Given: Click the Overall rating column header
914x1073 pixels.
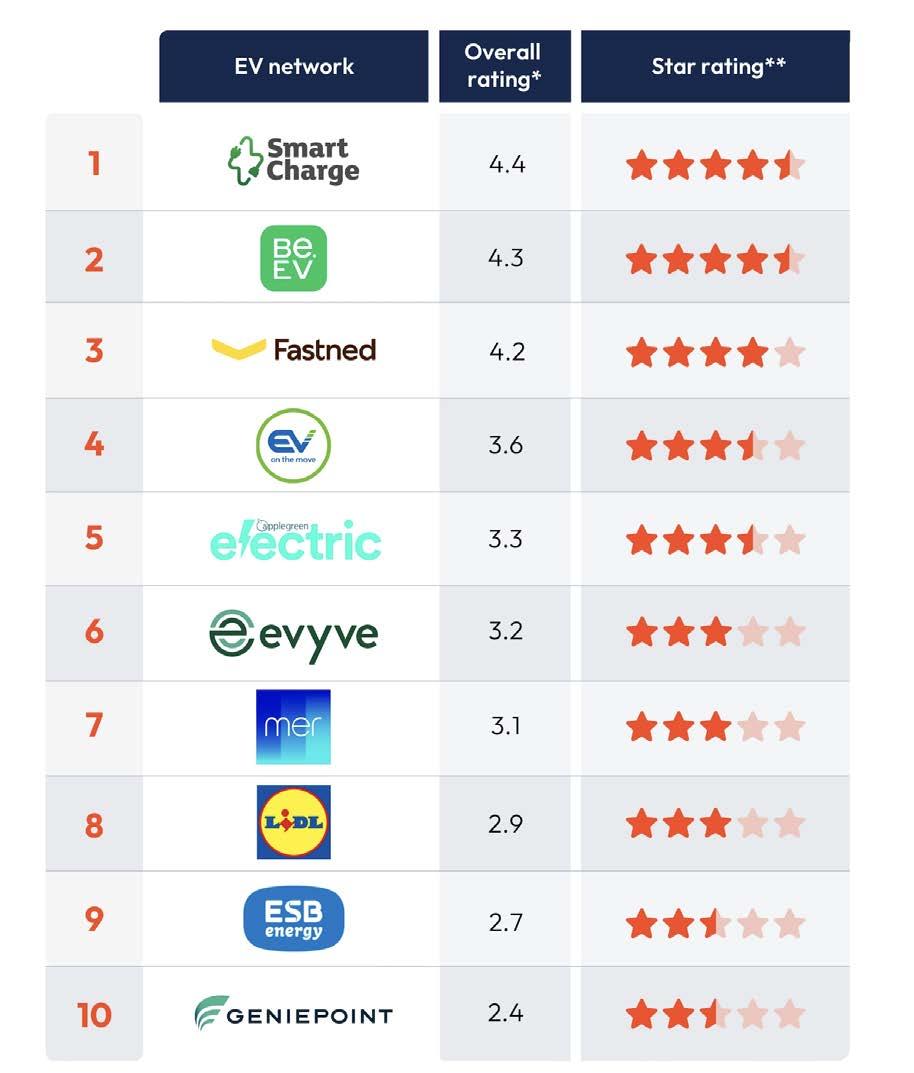Looking at the screenshot, I should point(505,66).
